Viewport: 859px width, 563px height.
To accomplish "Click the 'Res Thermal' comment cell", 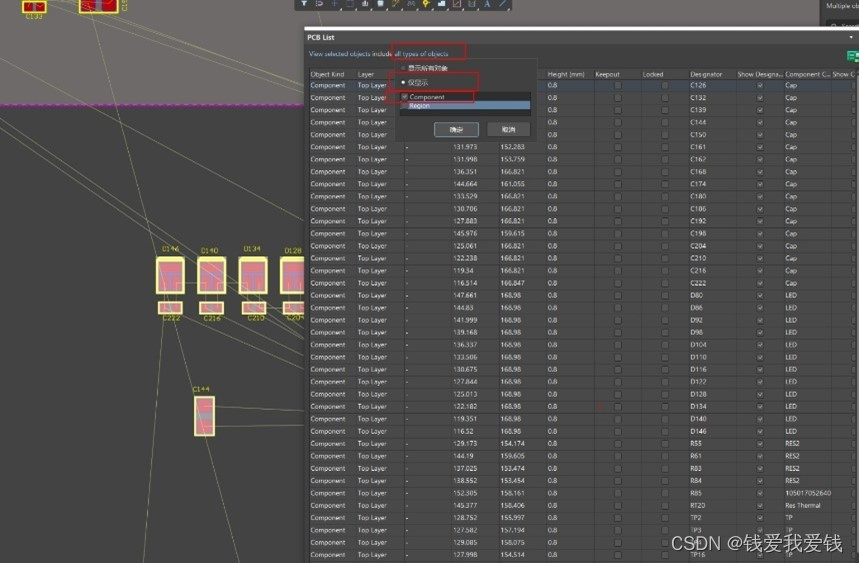I will pos(803,505).
